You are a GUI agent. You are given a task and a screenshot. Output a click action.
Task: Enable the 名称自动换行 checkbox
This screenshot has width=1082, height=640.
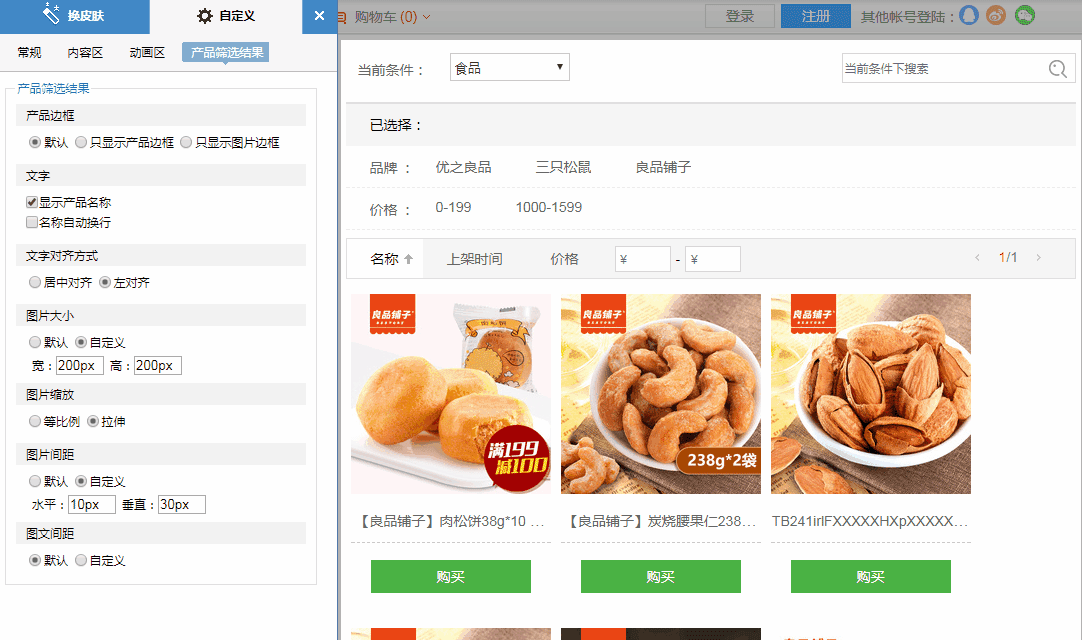[x=32, y=222]
